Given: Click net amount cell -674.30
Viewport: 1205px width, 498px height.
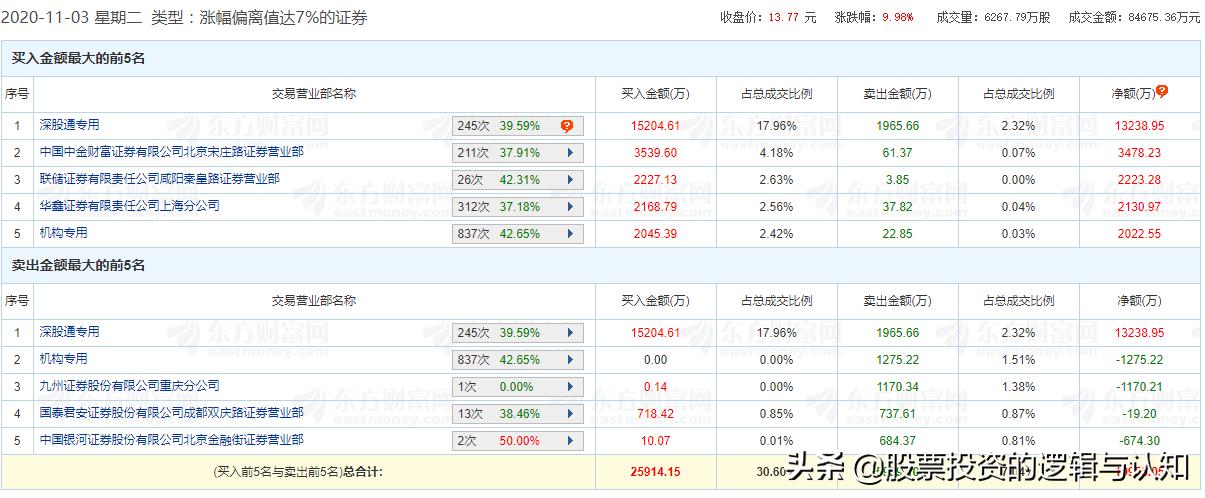Looking at the screenshot, I should tap(1140, 441).
